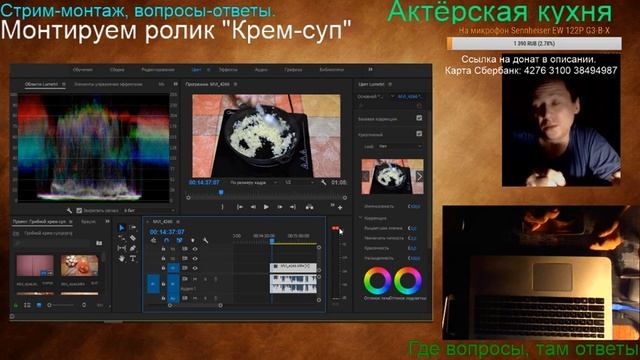
Task: Play the program monitor sequence
Action: 266,207
